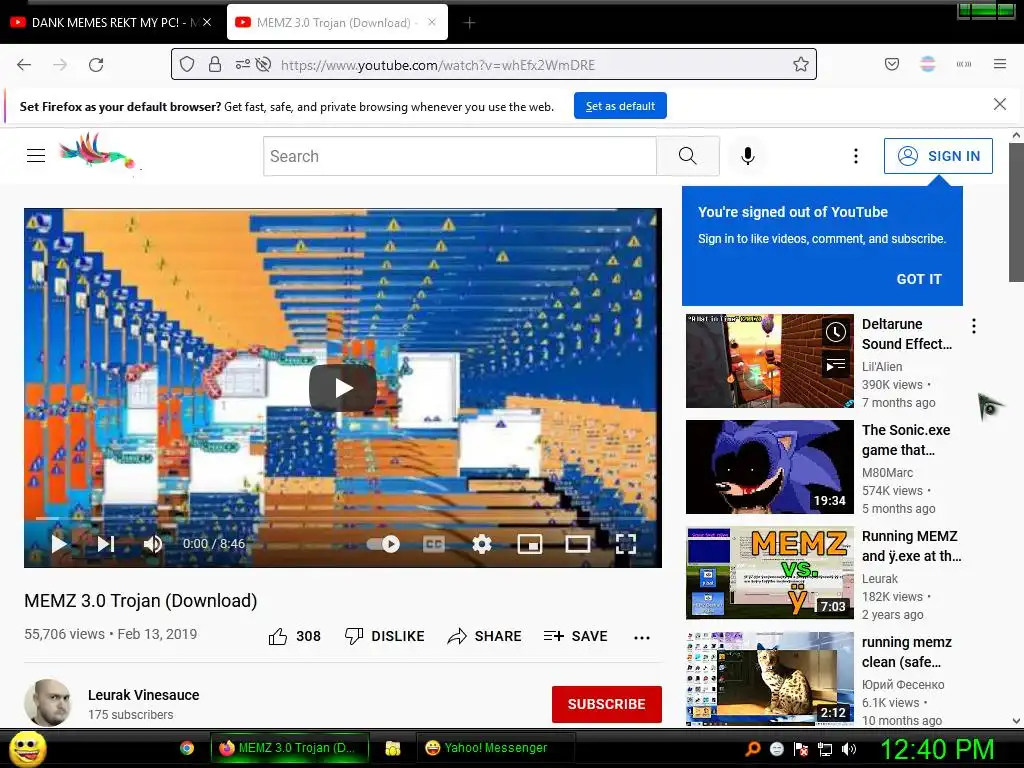Enter fullscreen mode
The image size is (1024, 768).
[x=626, y=544]
